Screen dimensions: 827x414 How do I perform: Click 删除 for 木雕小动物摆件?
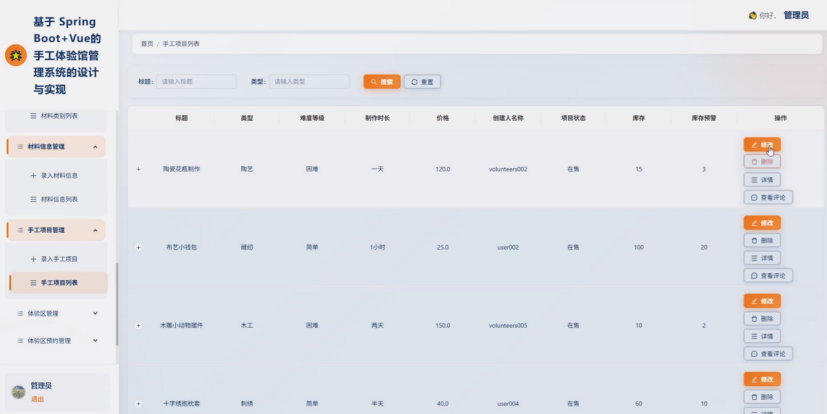(x=762, y=319)
